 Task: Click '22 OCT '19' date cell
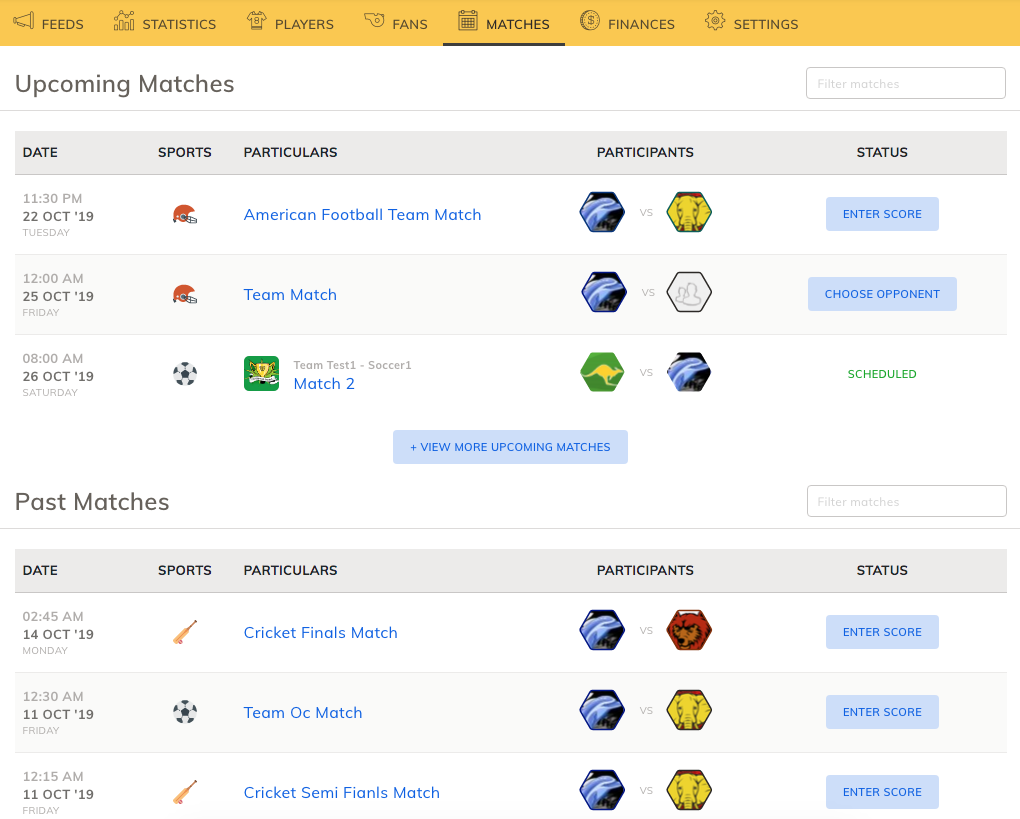[x=58, y=216]
